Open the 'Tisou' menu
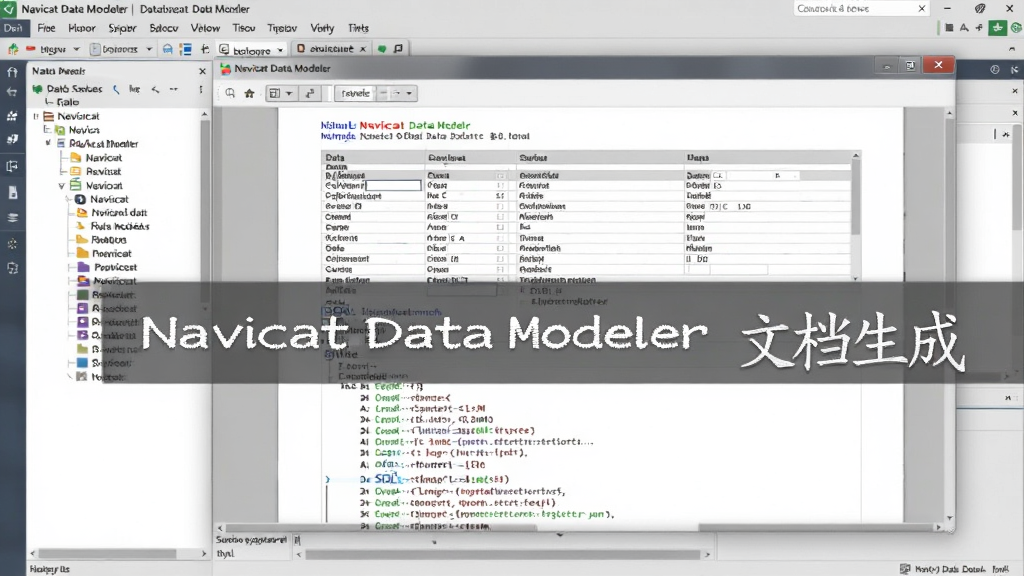1024x576 pixels. coord(244,28)
